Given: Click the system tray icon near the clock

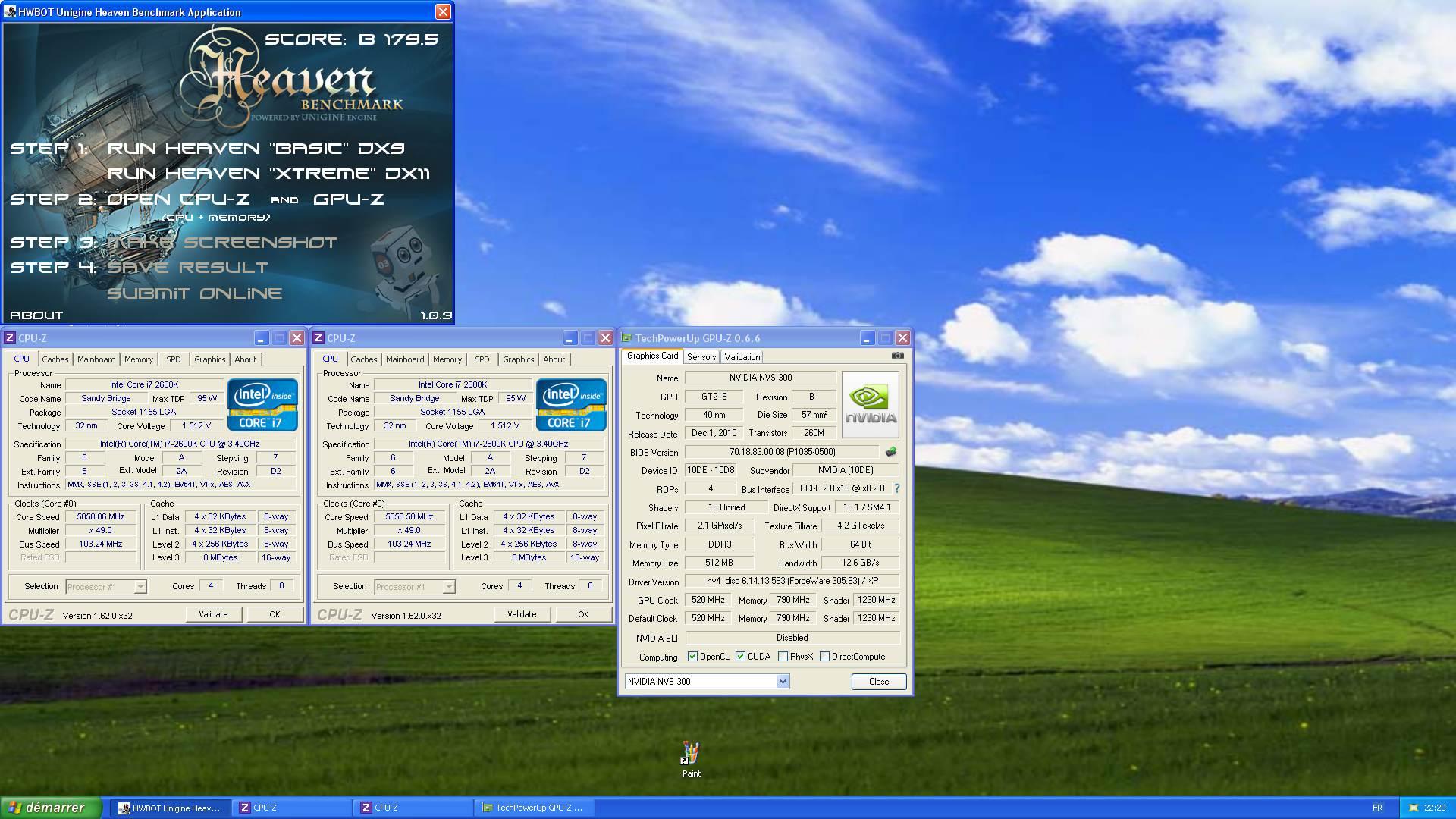Looking at the screenshot, I should point(1414,808).
